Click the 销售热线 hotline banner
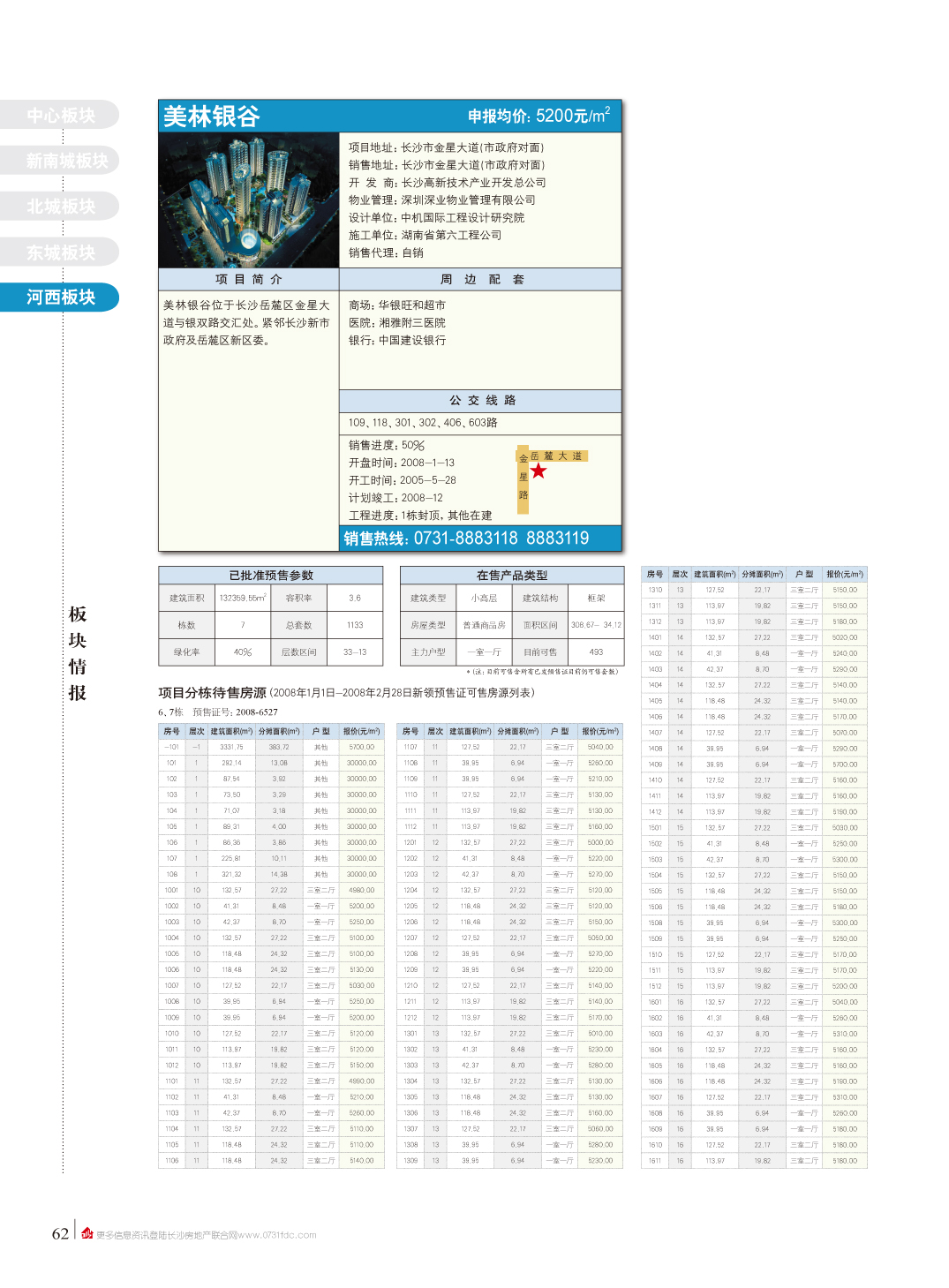 point(466,539)
